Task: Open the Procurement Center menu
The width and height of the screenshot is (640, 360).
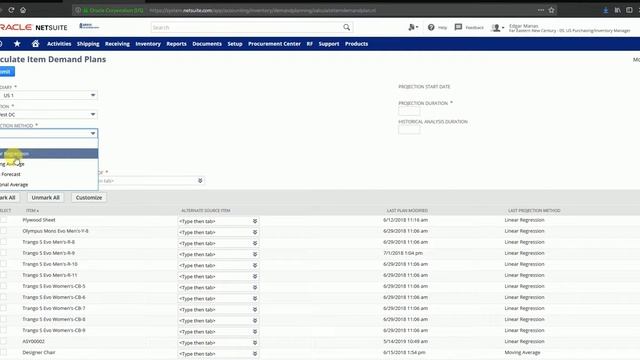Action: [x=274, y=44]
